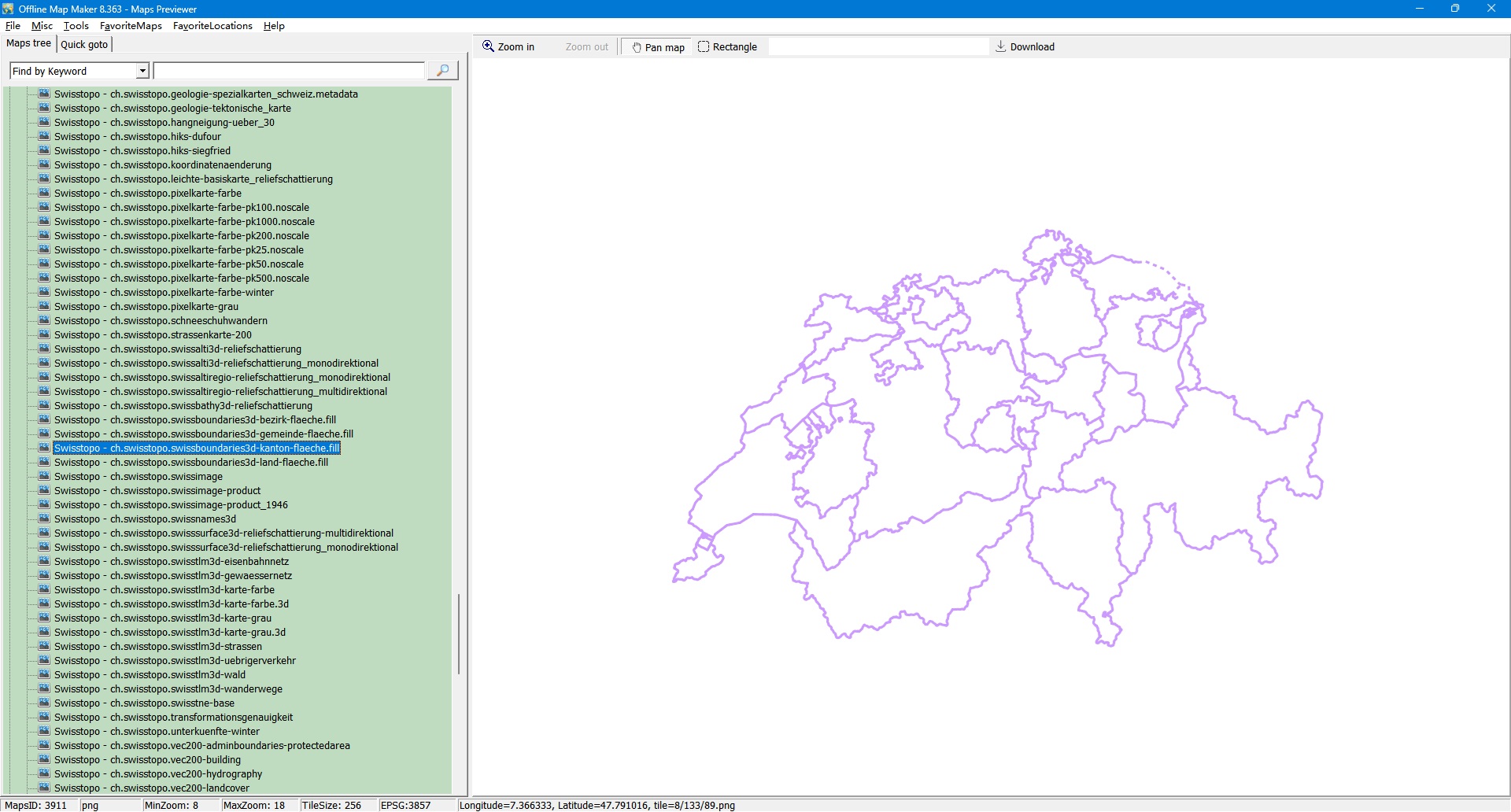Click the Offline Map Maker title-bar icon
Screen dimensions: 1511x812
click(8, 9)
